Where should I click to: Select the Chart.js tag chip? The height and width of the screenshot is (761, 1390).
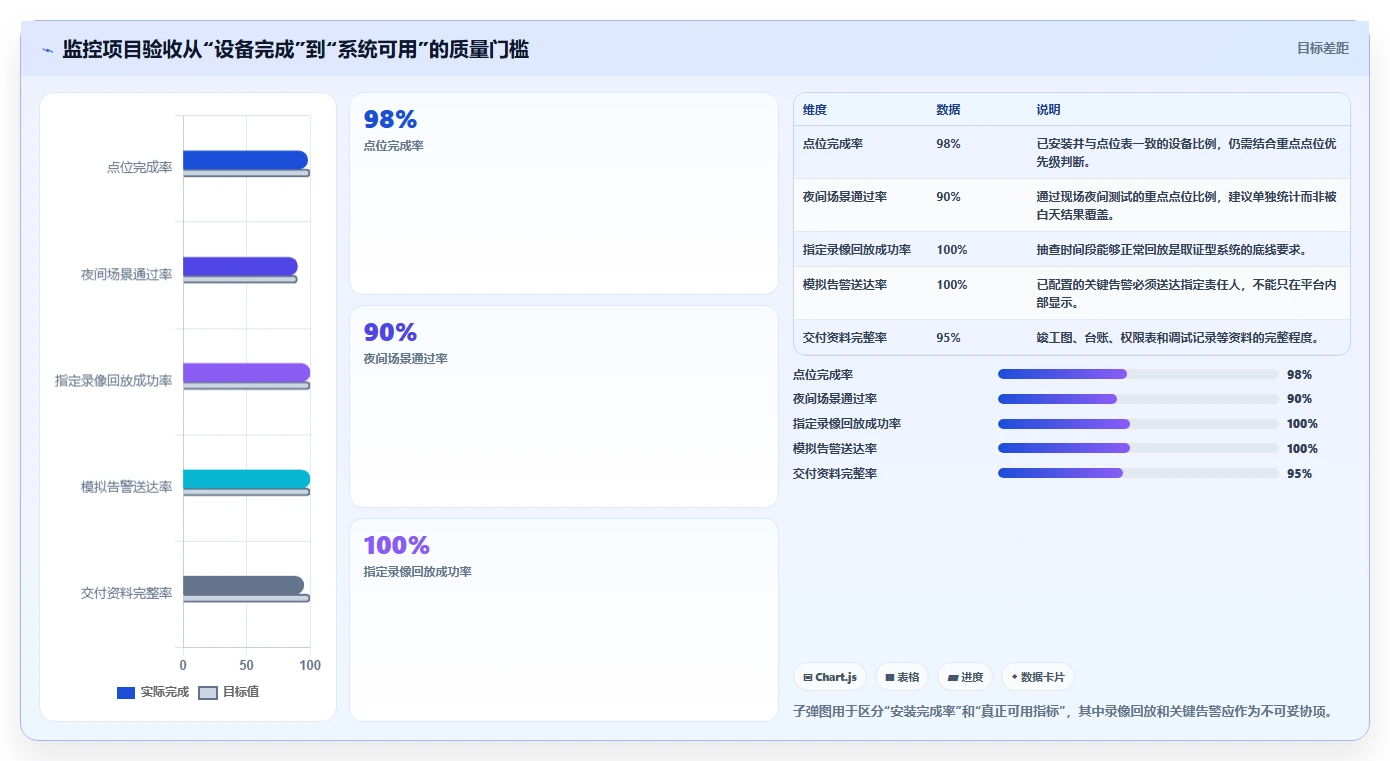point(830,677)
